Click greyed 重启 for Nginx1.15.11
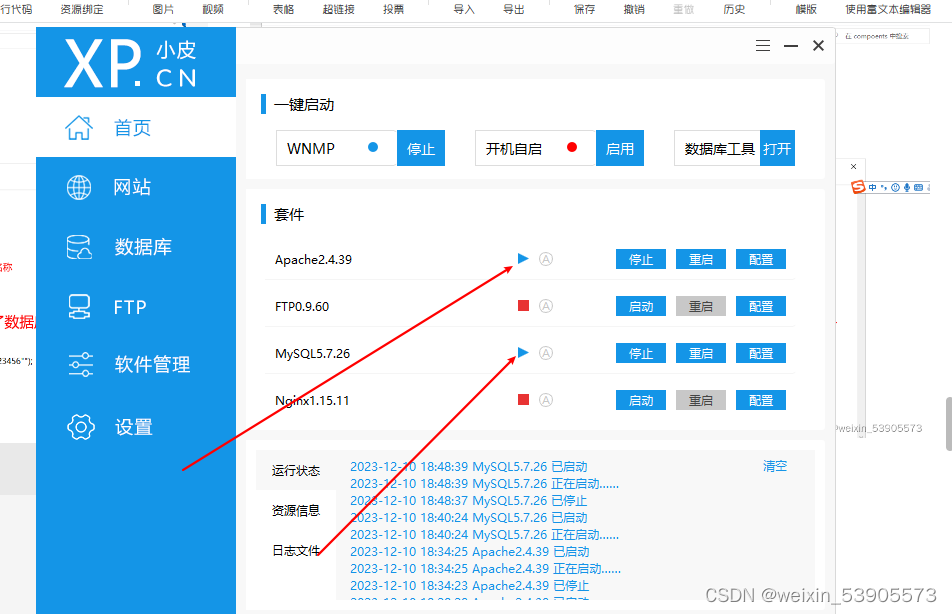Image resolution: width=952 pixels, height=614 pixels. 701,400
